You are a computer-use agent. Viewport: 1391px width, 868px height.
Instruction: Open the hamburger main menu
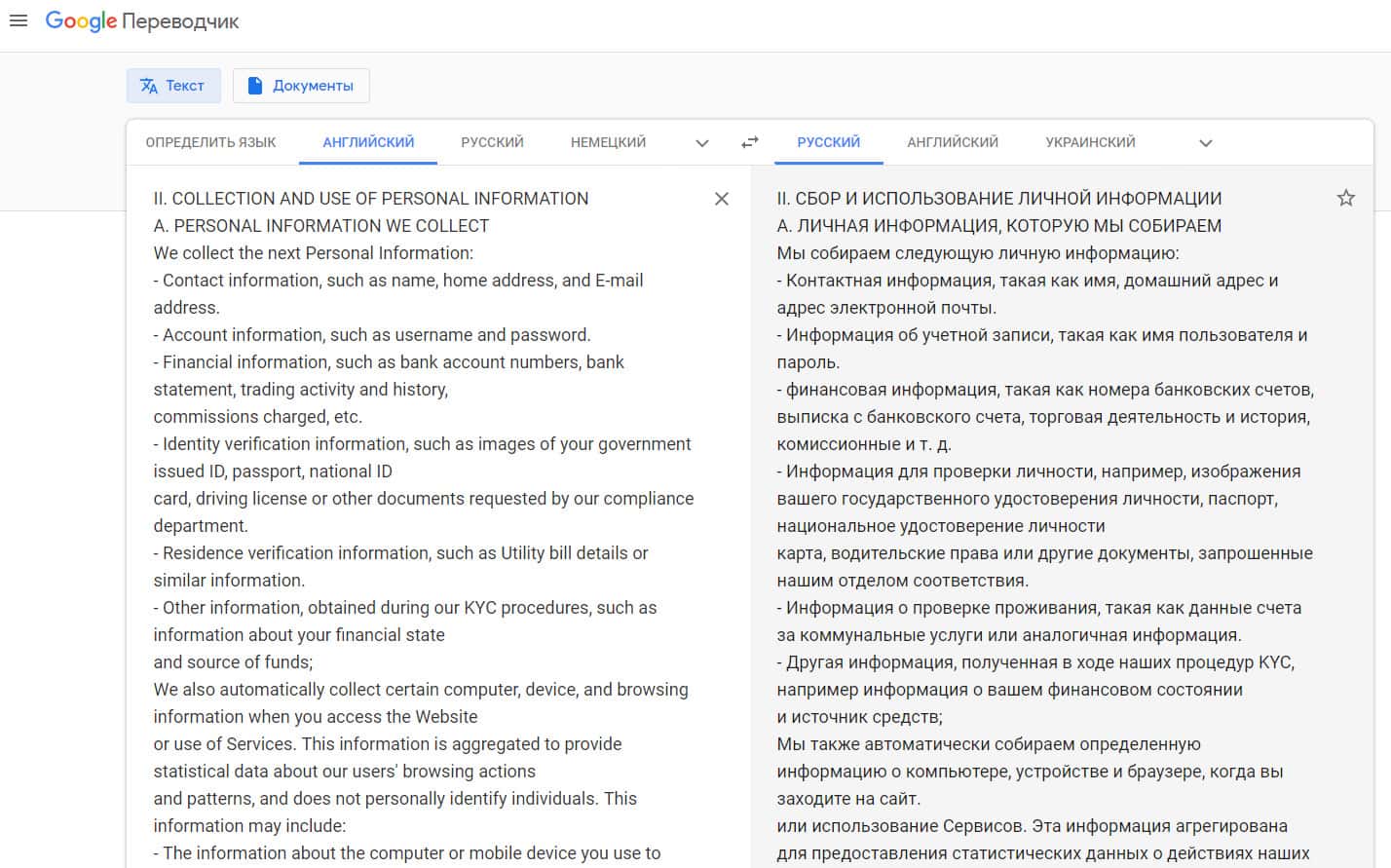click(x=19, y=20)
